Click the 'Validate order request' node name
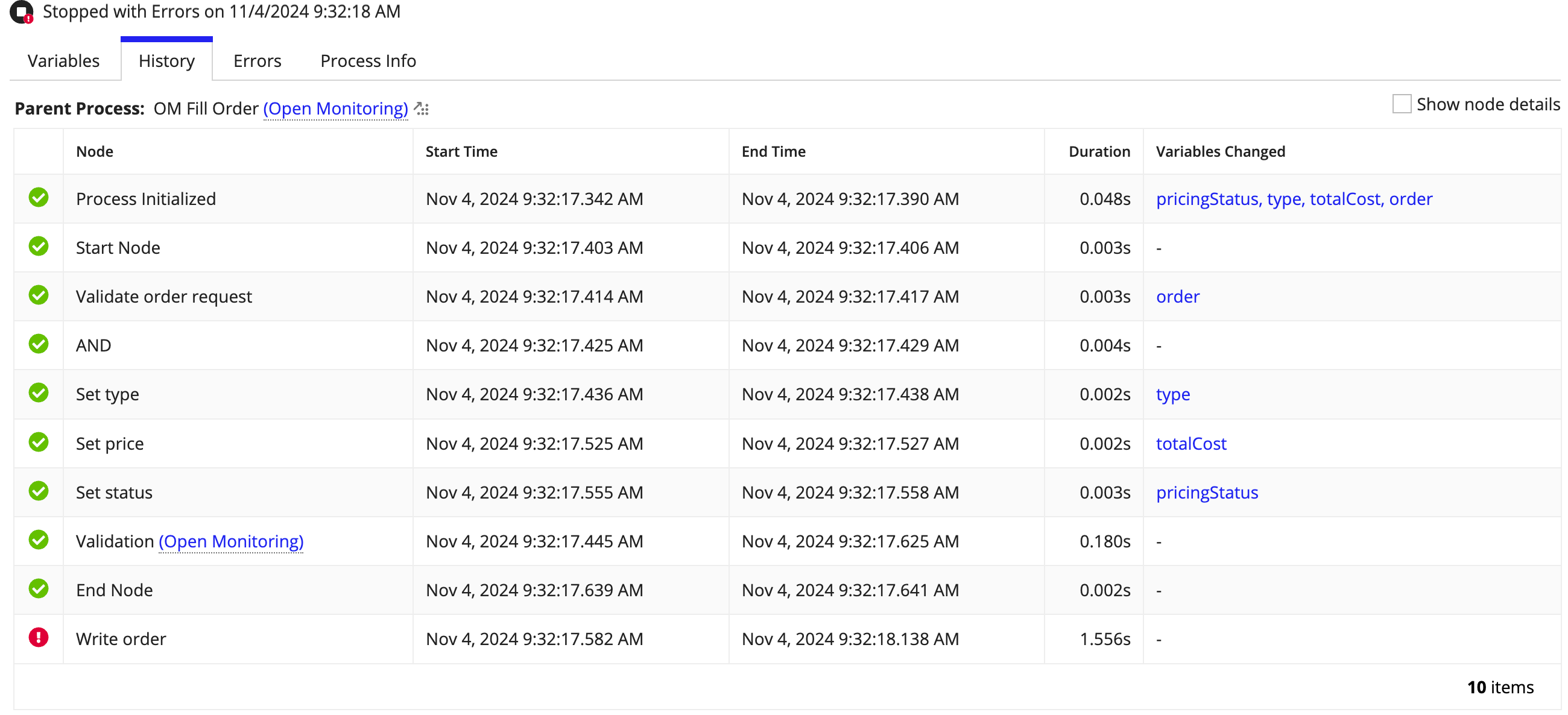 164,297
